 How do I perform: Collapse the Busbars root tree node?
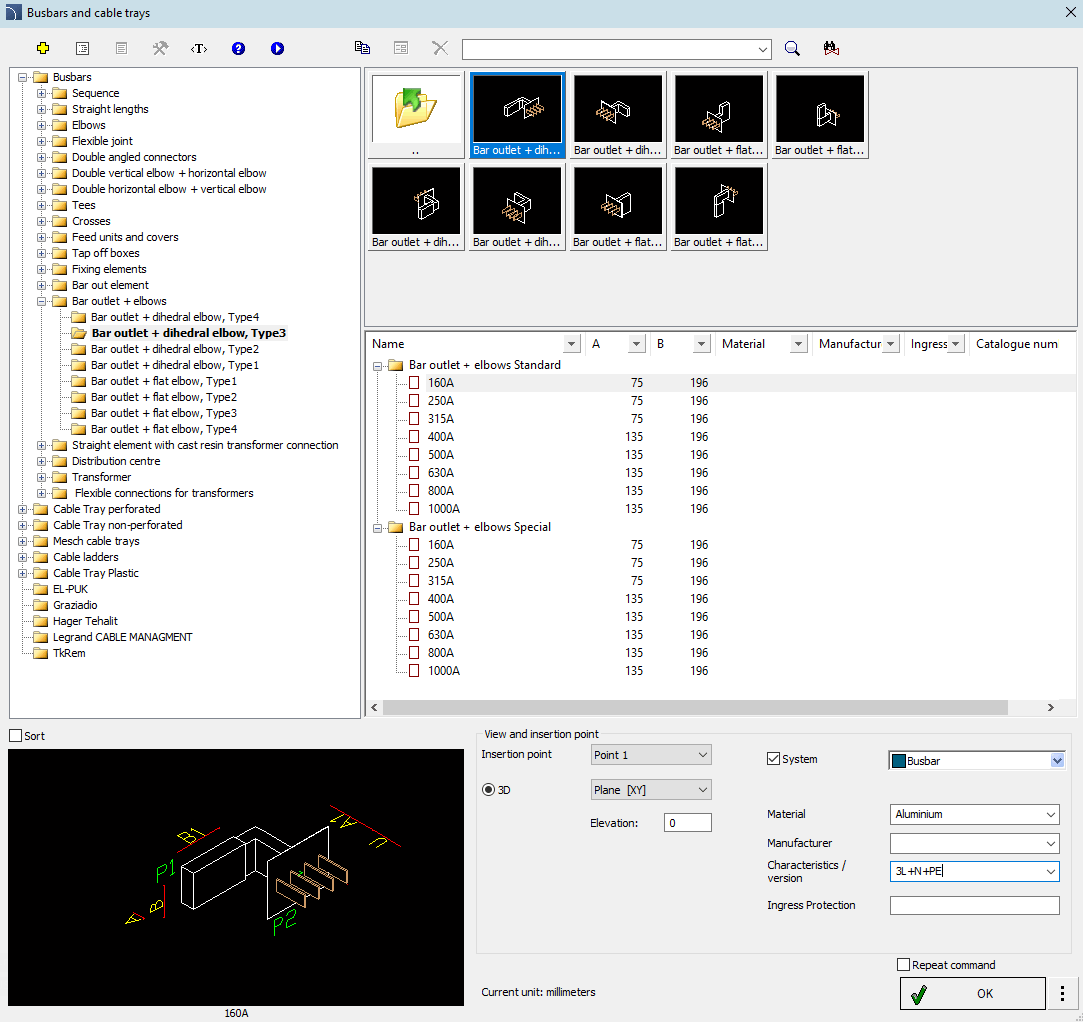tap(23, 77)
